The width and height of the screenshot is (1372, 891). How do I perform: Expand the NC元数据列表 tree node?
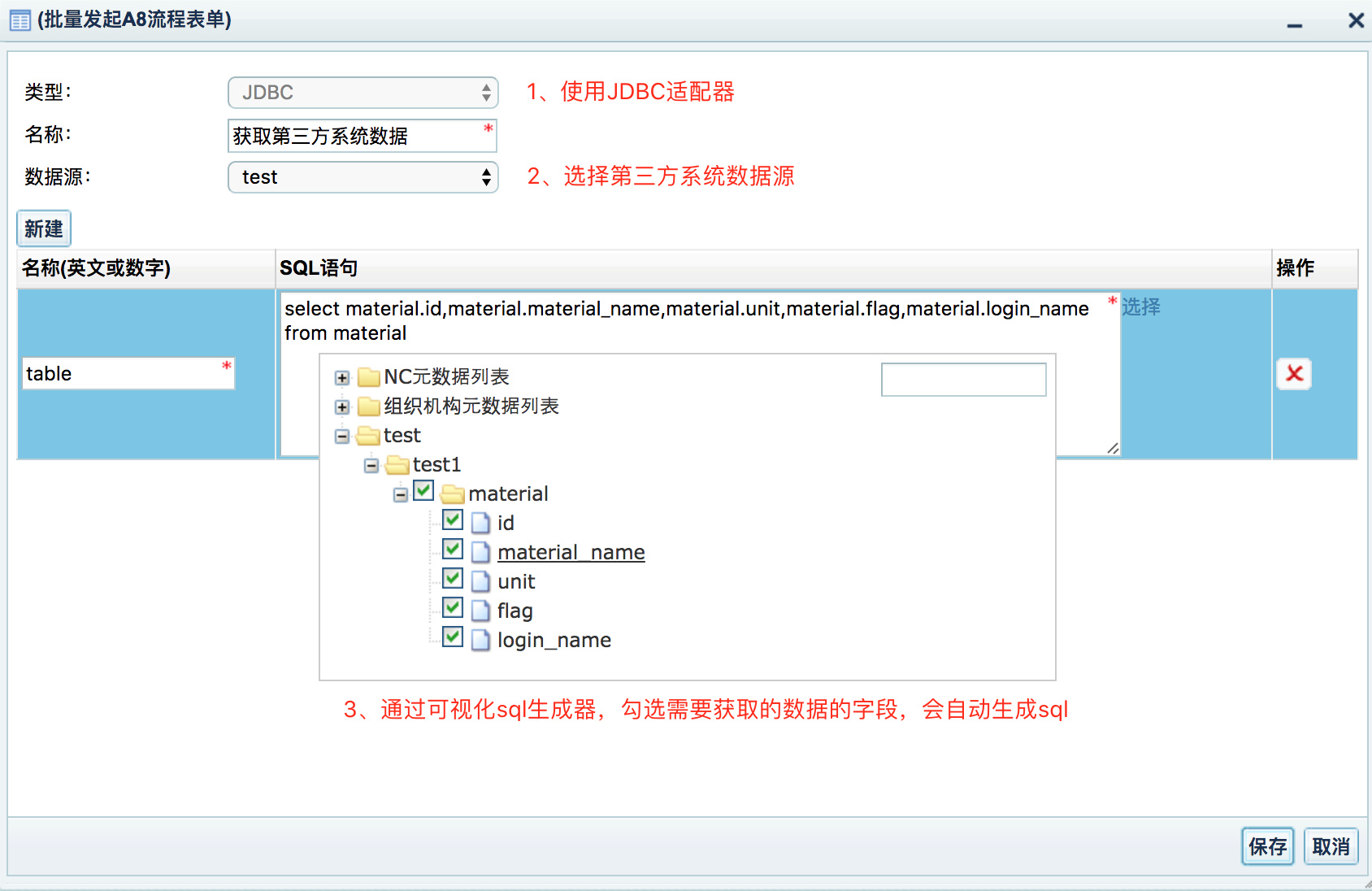[x=342, y=378]
